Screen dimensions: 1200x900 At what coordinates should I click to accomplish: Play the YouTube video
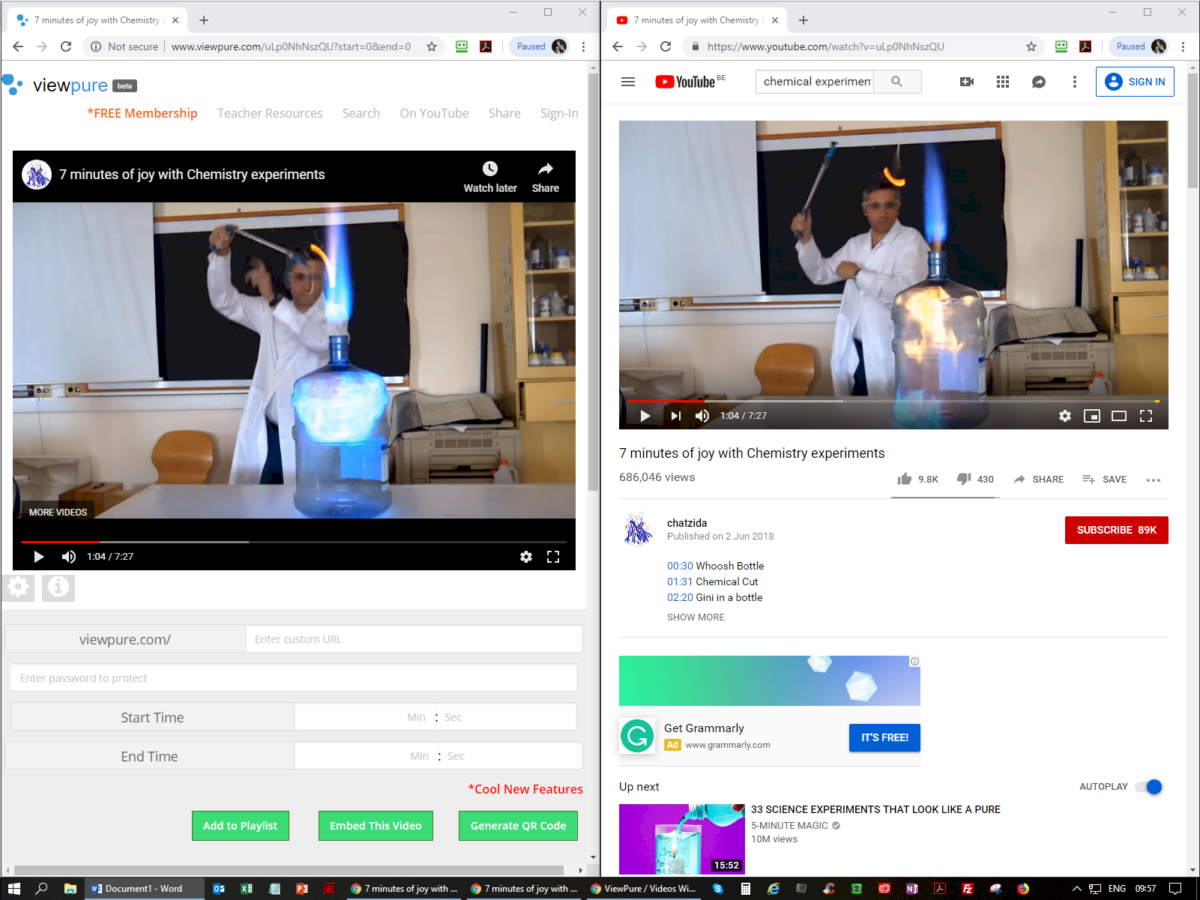pyautogui.click(x=645, y=416)
